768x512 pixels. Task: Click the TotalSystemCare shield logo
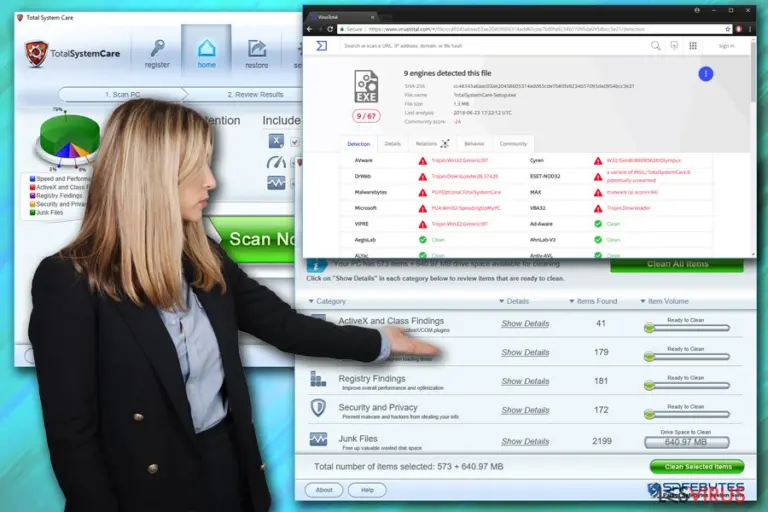tap(36, 53)
